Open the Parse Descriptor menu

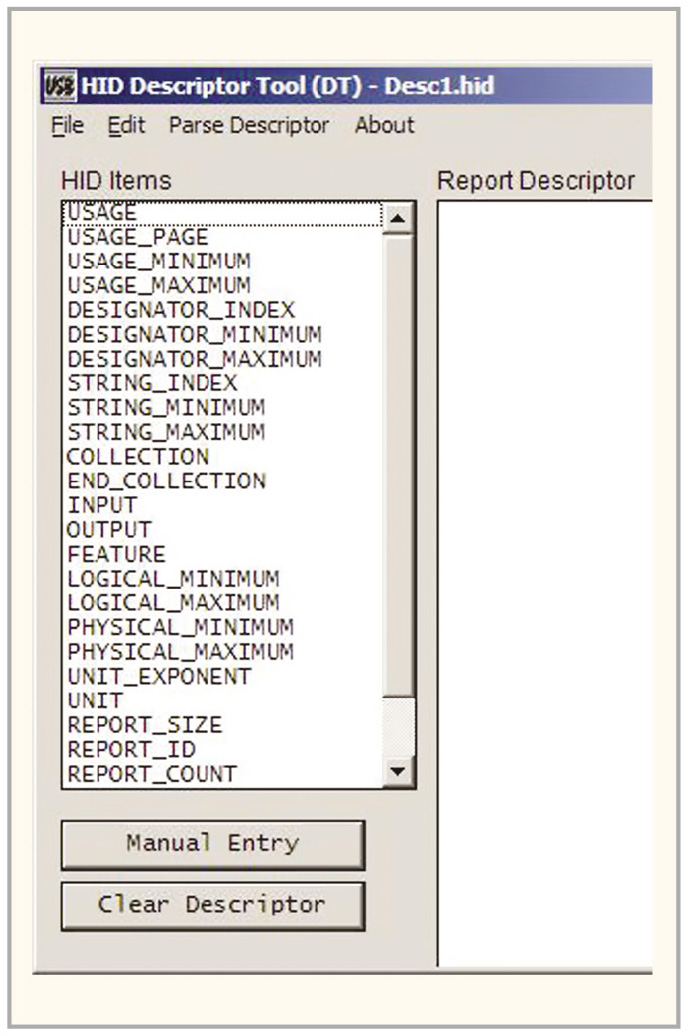click(x=249, y=126)
